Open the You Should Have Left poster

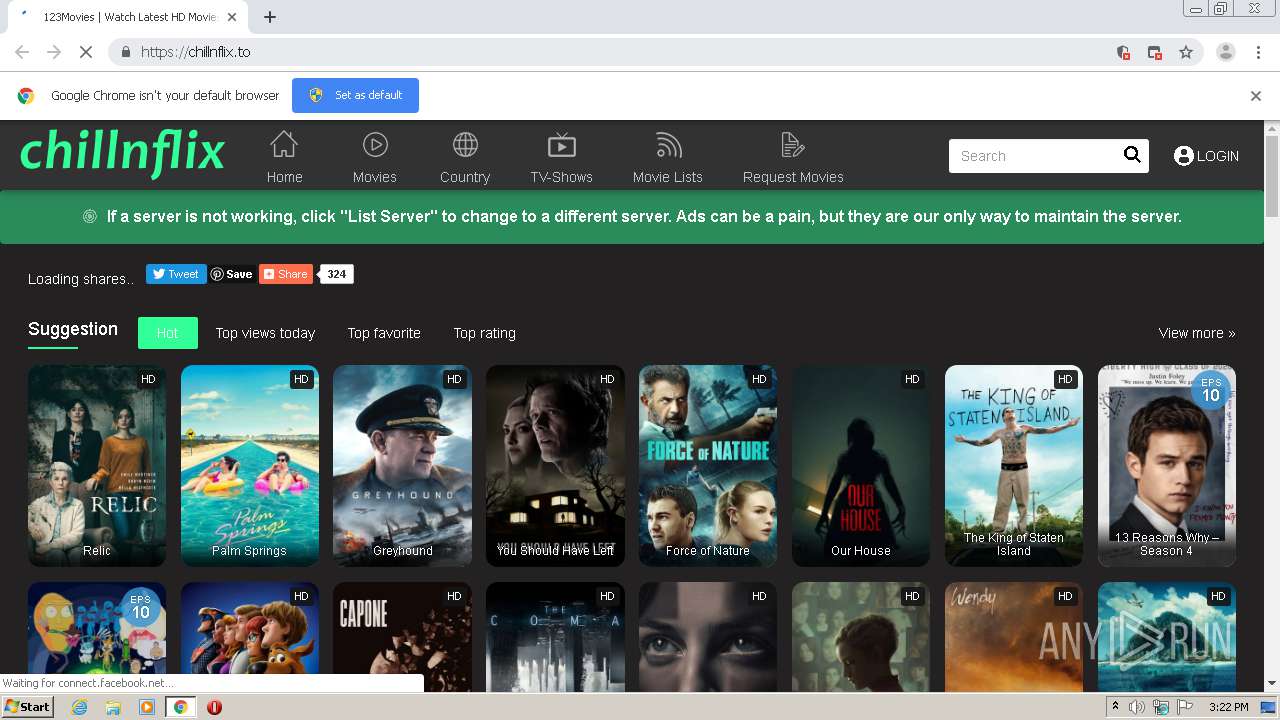click(x=556, y=466)
